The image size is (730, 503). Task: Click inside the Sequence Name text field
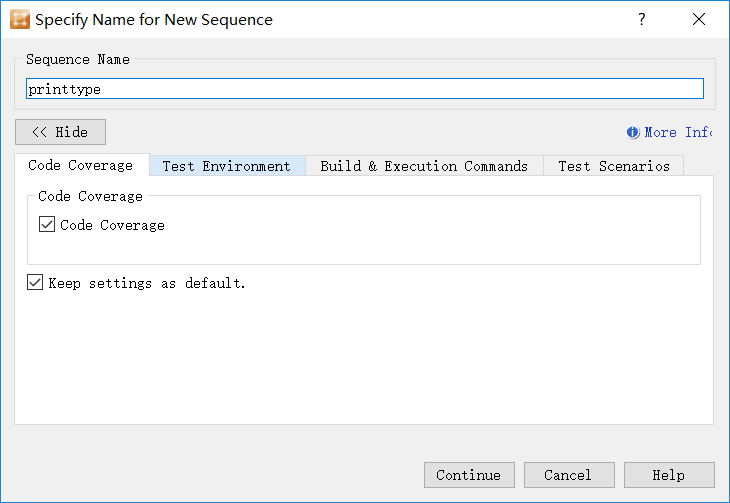click(364, 89)
